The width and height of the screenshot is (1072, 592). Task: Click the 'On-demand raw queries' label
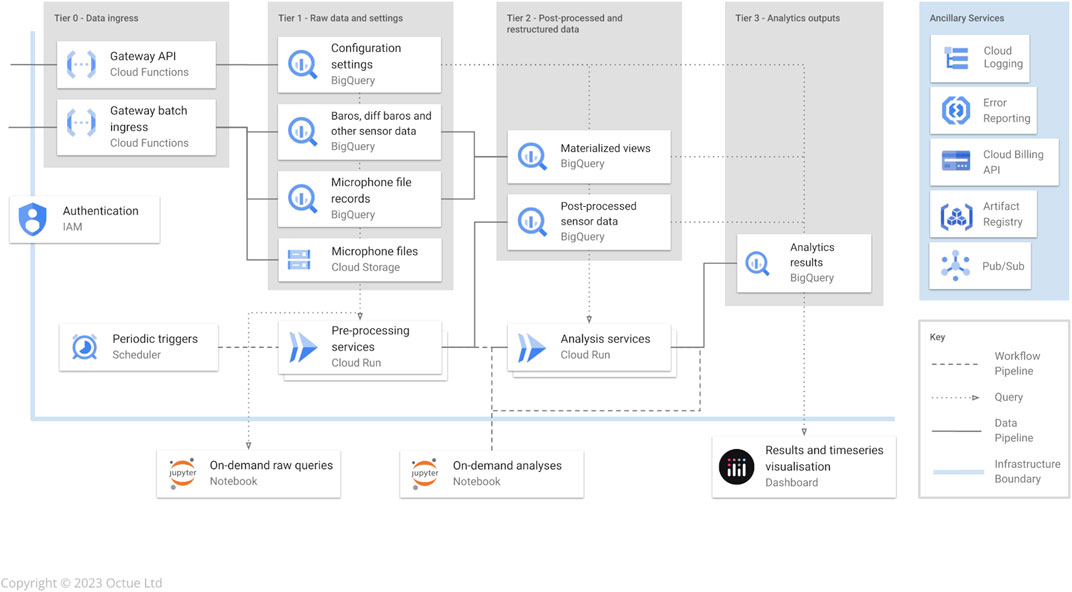point(271,465)
